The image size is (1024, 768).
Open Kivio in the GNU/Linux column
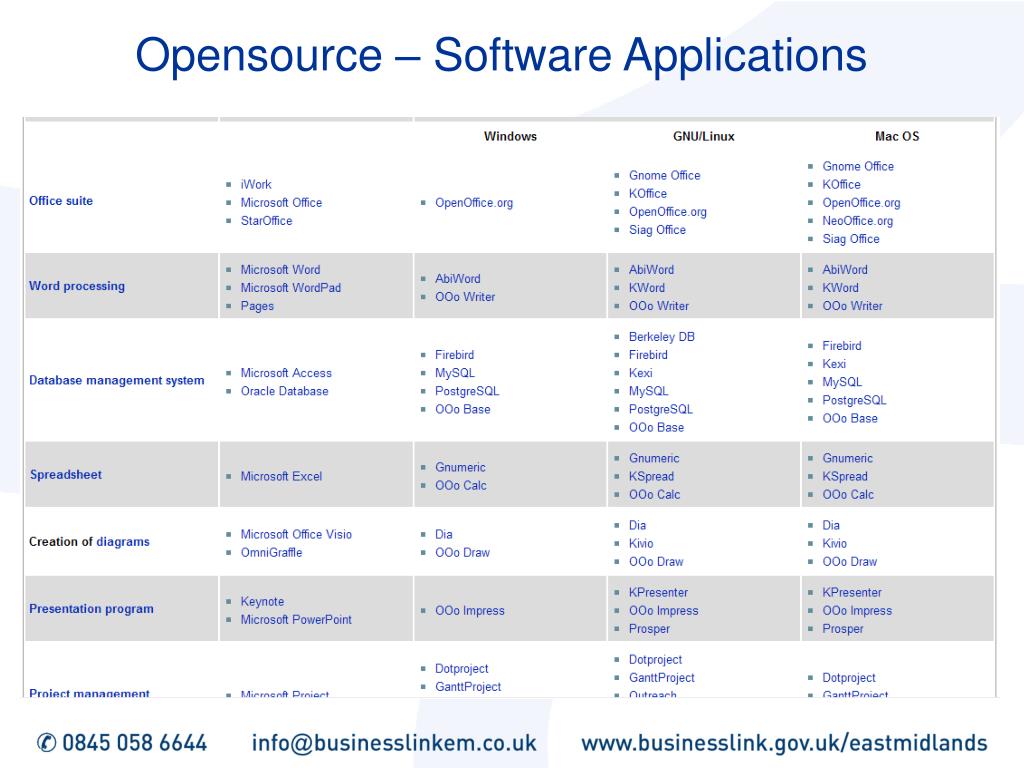(641, 543)
